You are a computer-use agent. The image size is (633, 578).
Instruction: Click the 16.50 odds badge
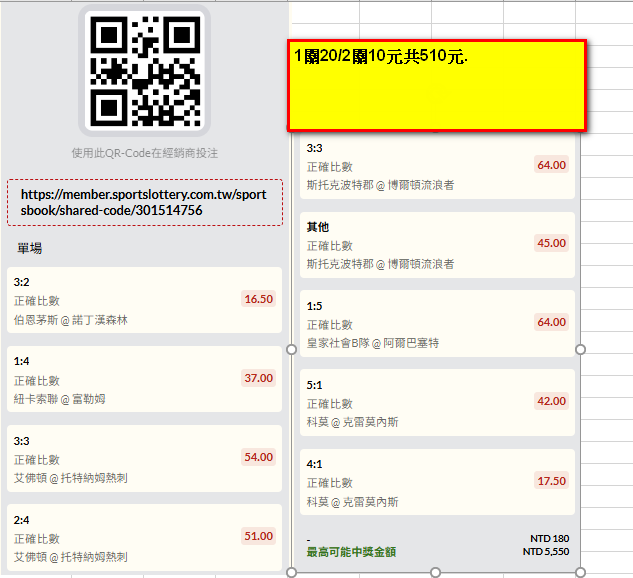click(x=259, y=299)
